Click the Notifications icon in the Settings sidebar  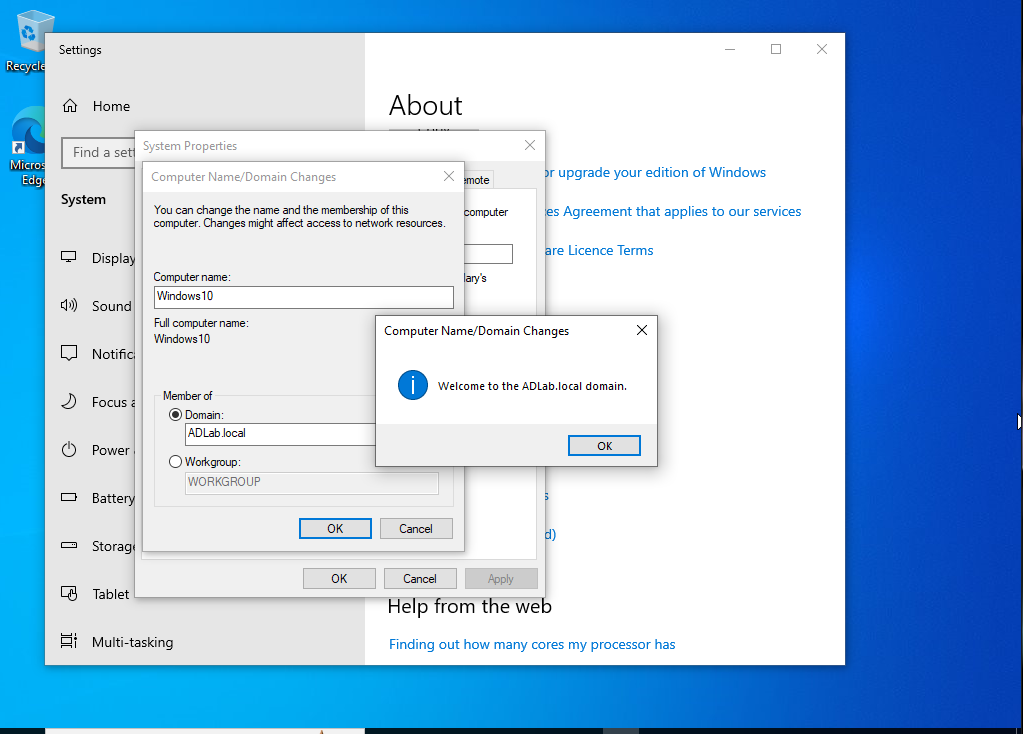coord(69,353)
